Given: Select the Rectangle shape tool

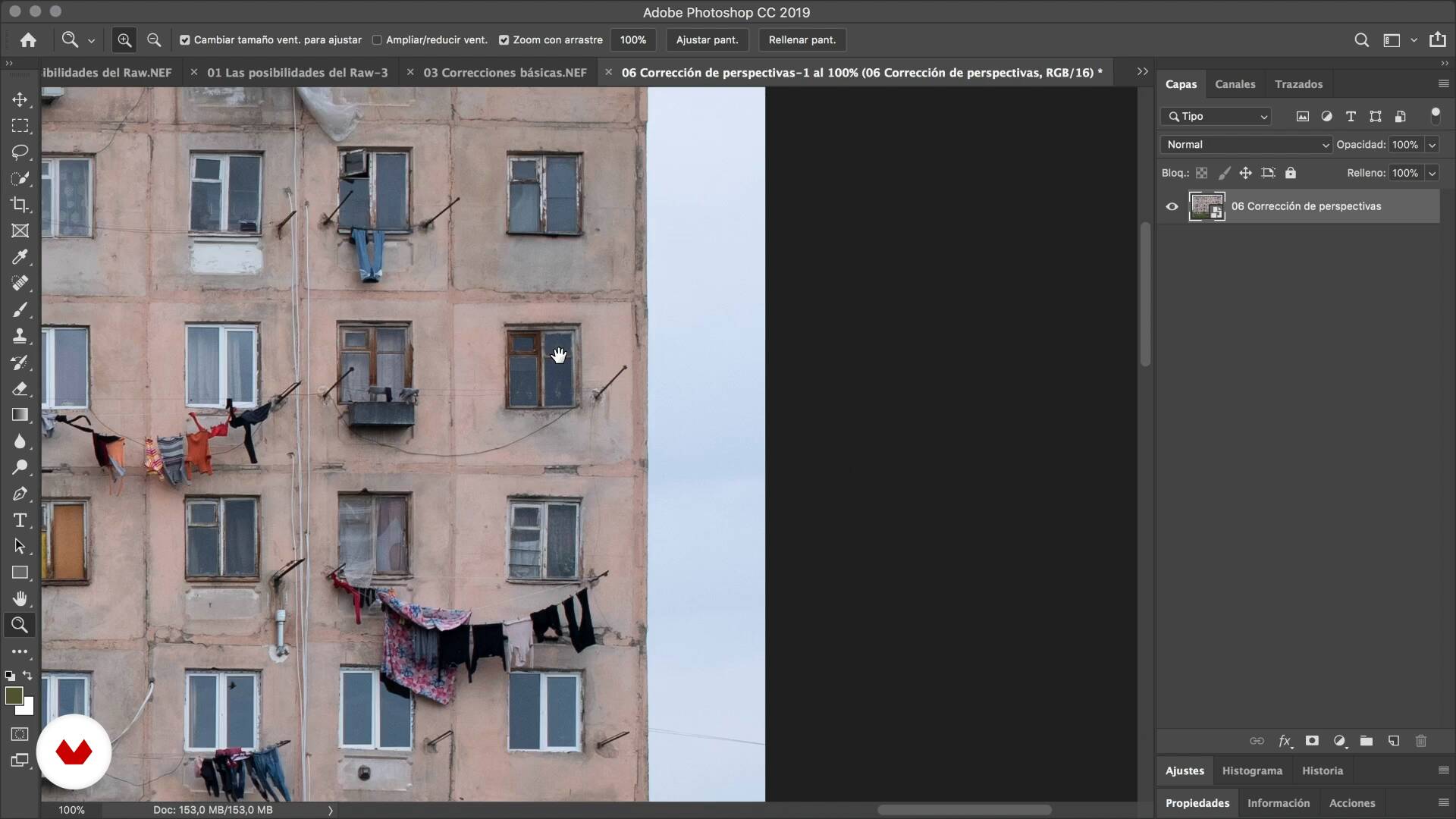Looking at the screenshot, I should (20, 573).
